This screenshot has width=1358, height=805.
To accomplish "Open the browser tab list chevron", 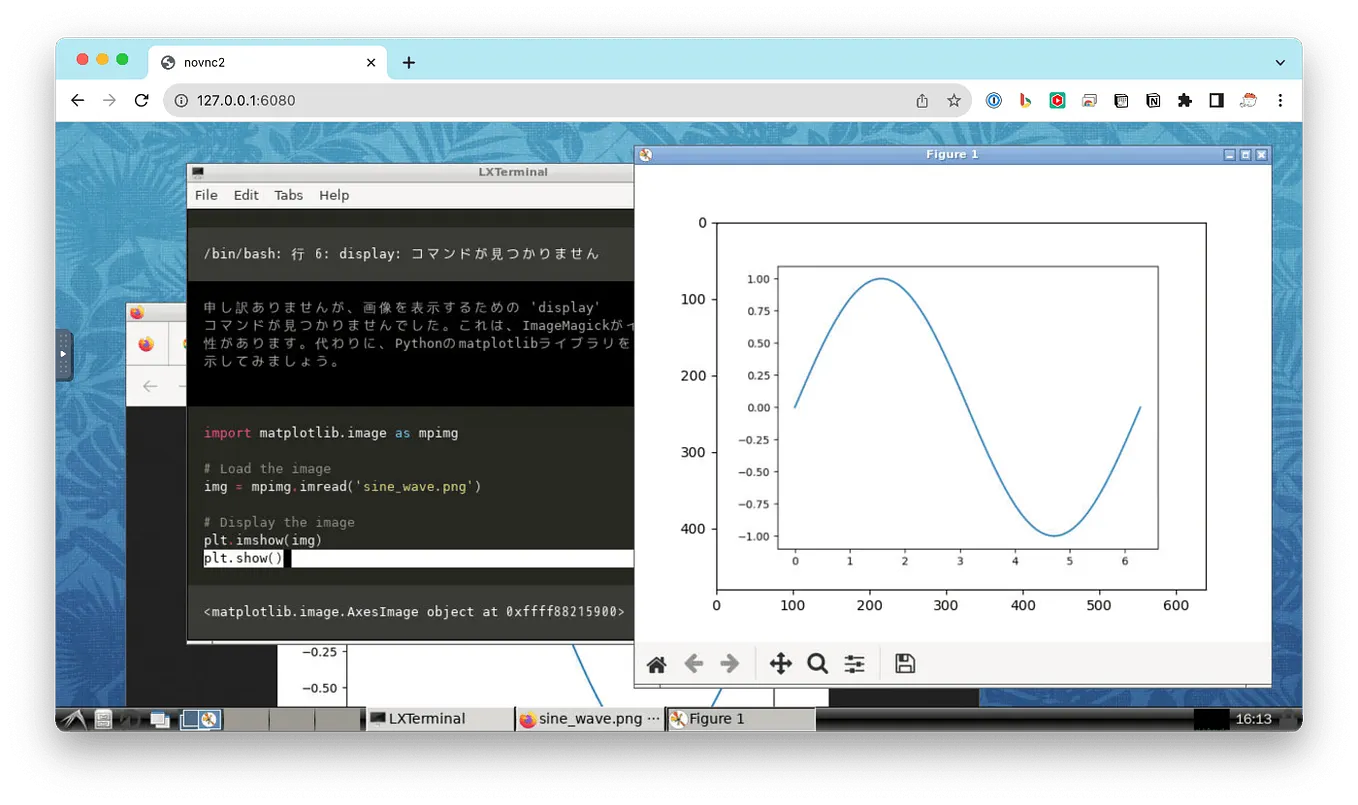I will (1281, 62).
